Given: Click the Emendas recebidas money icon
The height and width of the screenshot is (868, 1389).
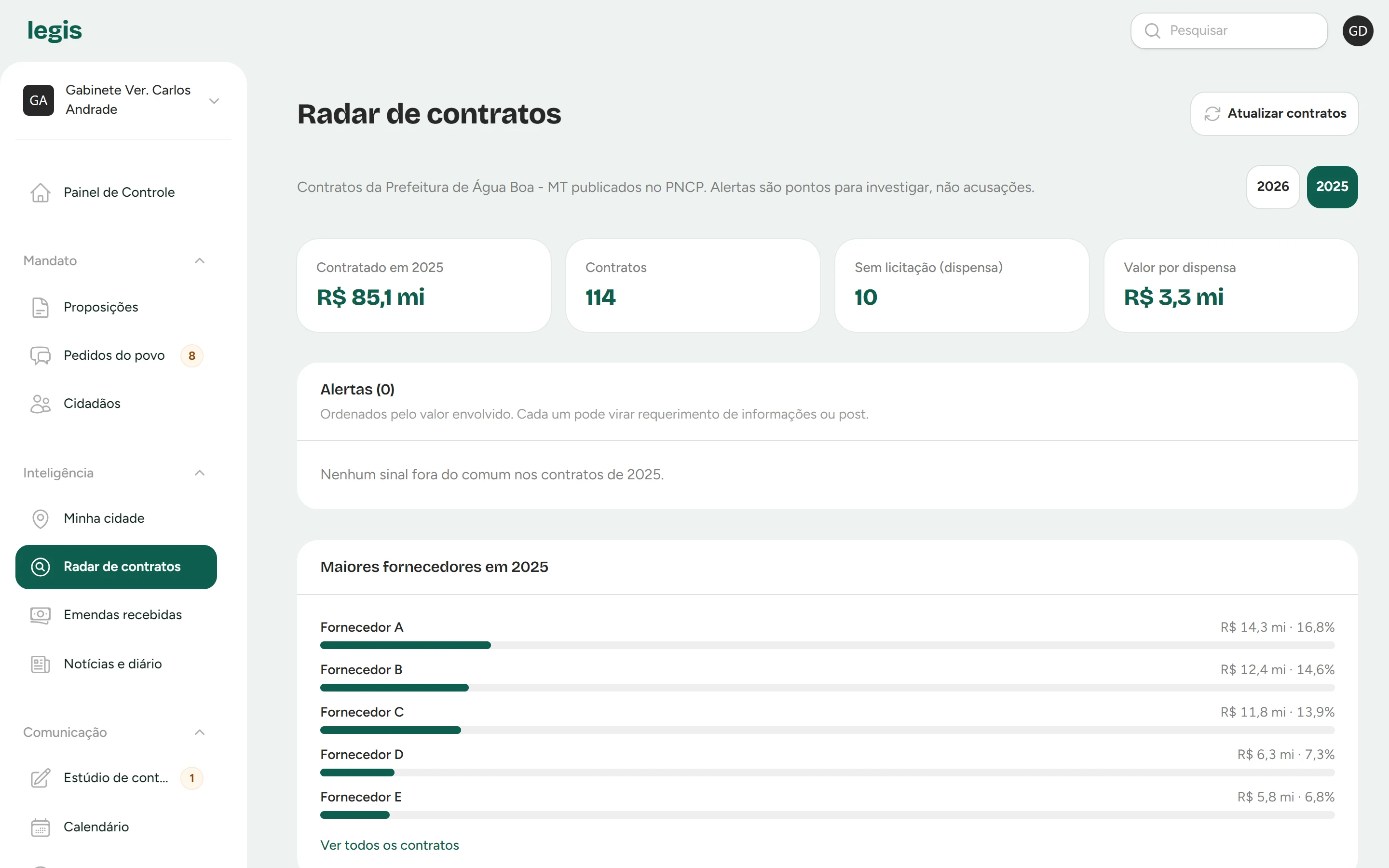Looking at the screenshot, I should pyautogui.click(x=40, y=615).
